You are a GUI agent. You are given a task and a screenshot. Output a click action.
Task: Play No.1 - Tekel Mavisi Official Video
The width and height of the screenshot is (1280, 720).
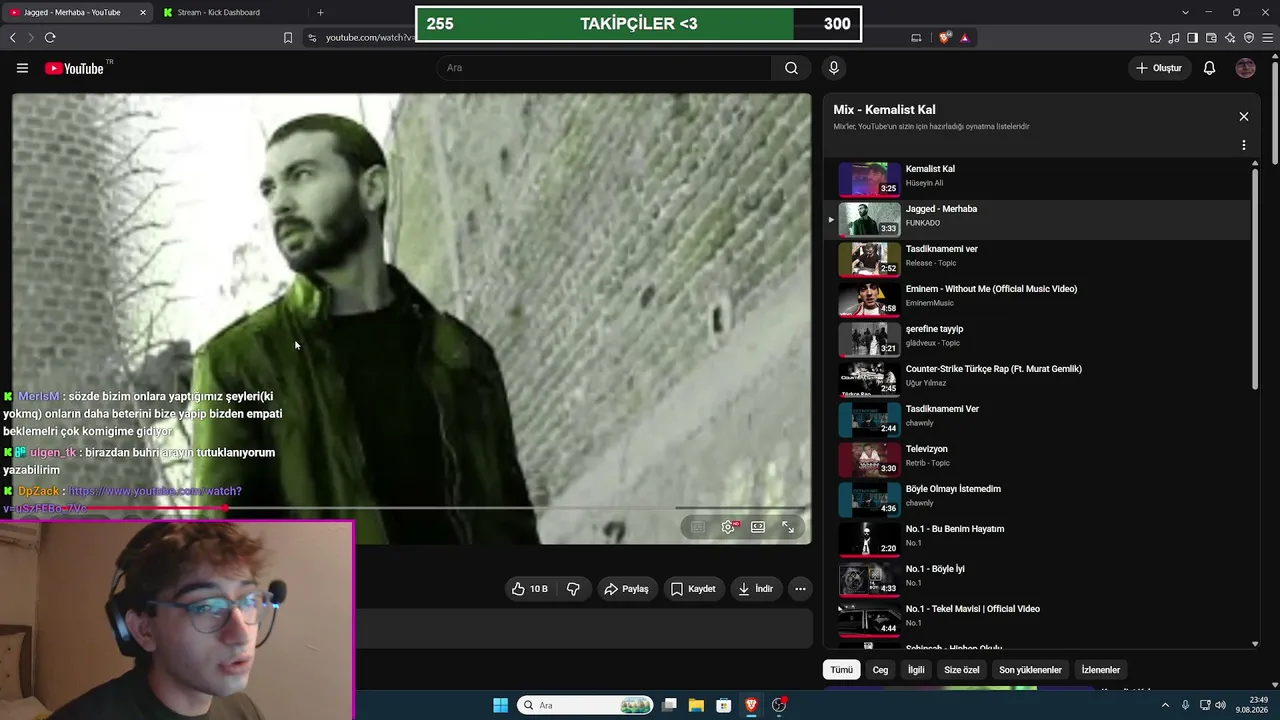1038,619
